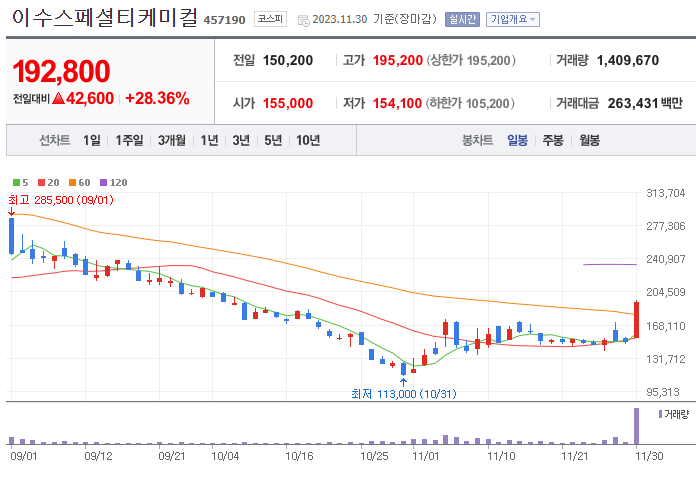Click the calendar clock icon beside the date
The image size is (696, 479).
click(304, 20)
